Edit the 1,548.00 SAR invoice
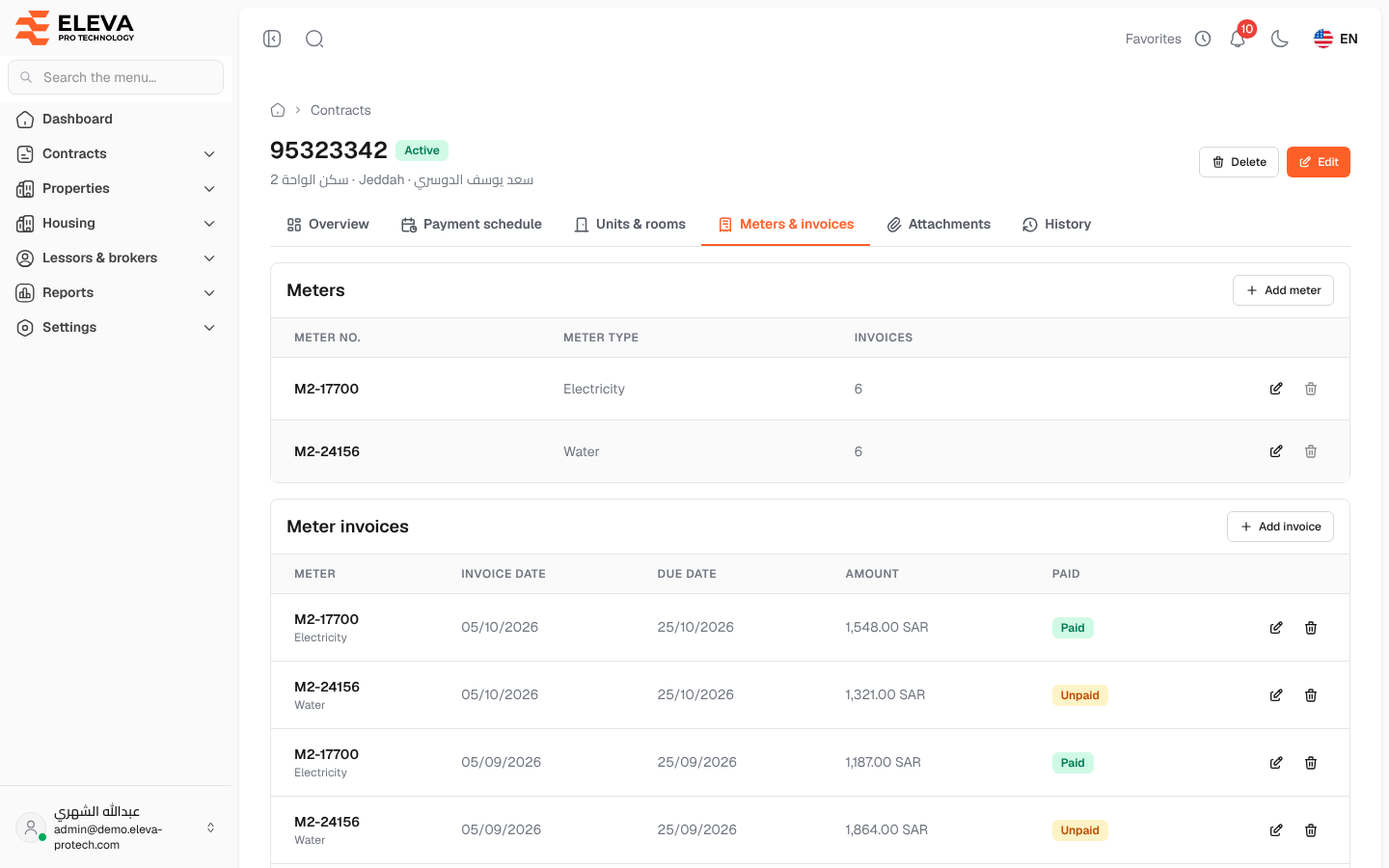The width and height of the screenshot is (1389, 868). tap(1276, 628)
